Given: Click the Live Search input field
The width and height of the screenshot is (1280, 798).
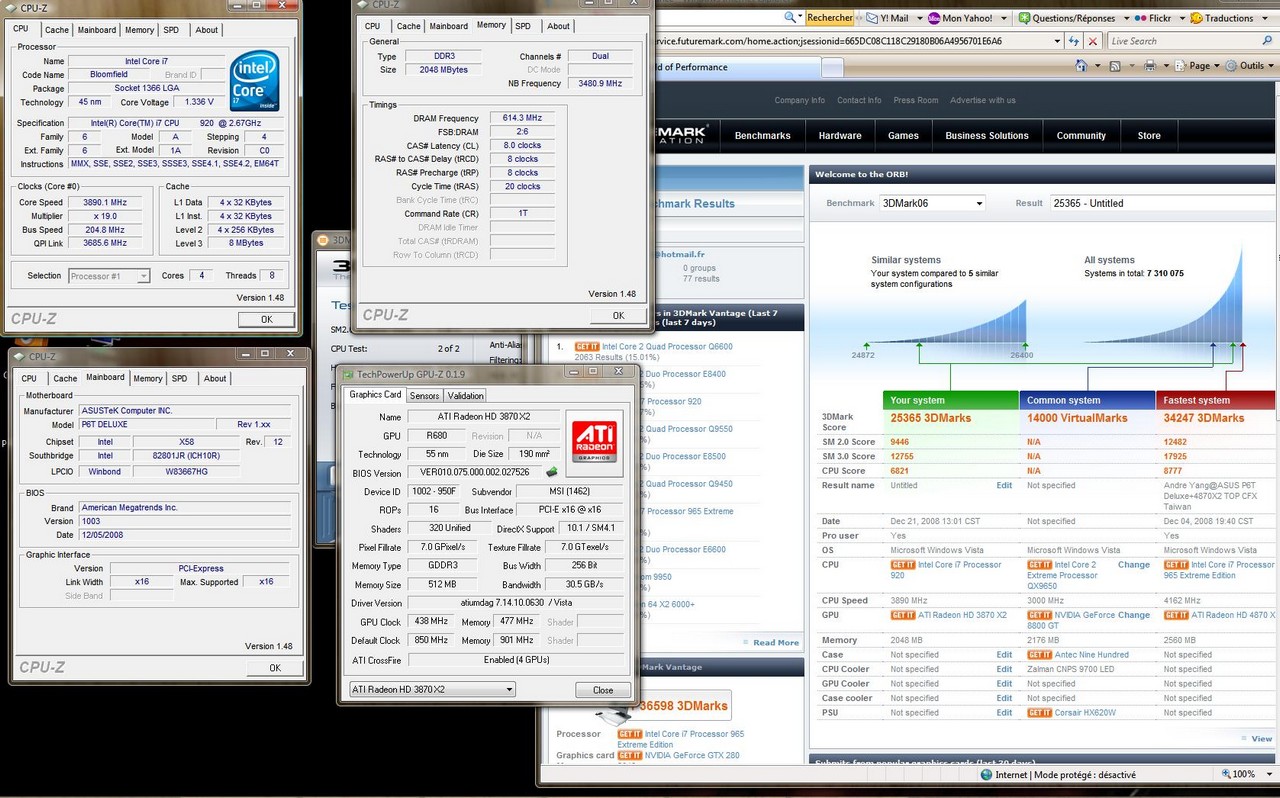Looking at the screenshot, I should coord(1183,41).
